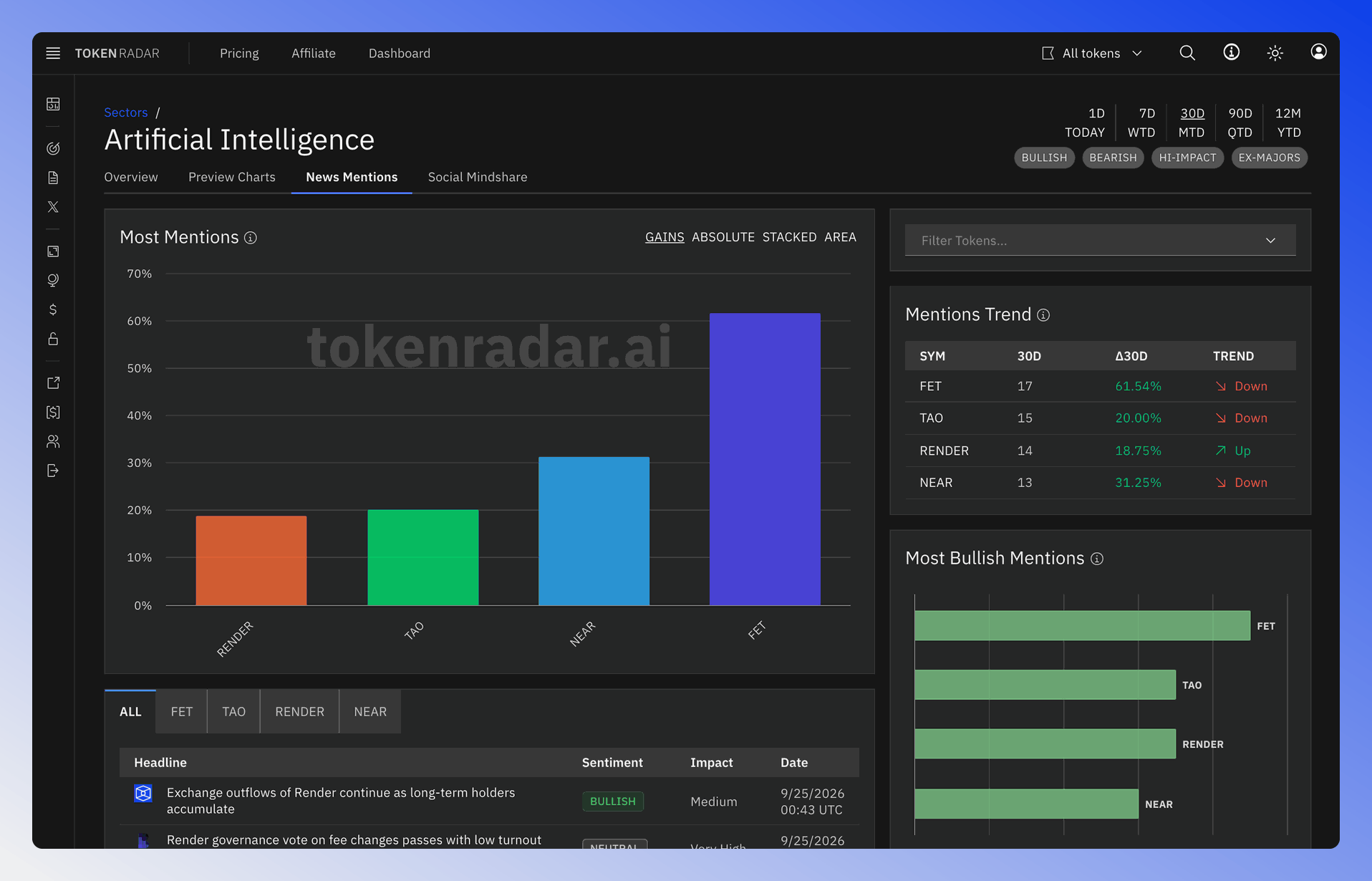Toggle the BULLISH filter chip
This screenshot has width=1372, height=881.
[1044, 158]
